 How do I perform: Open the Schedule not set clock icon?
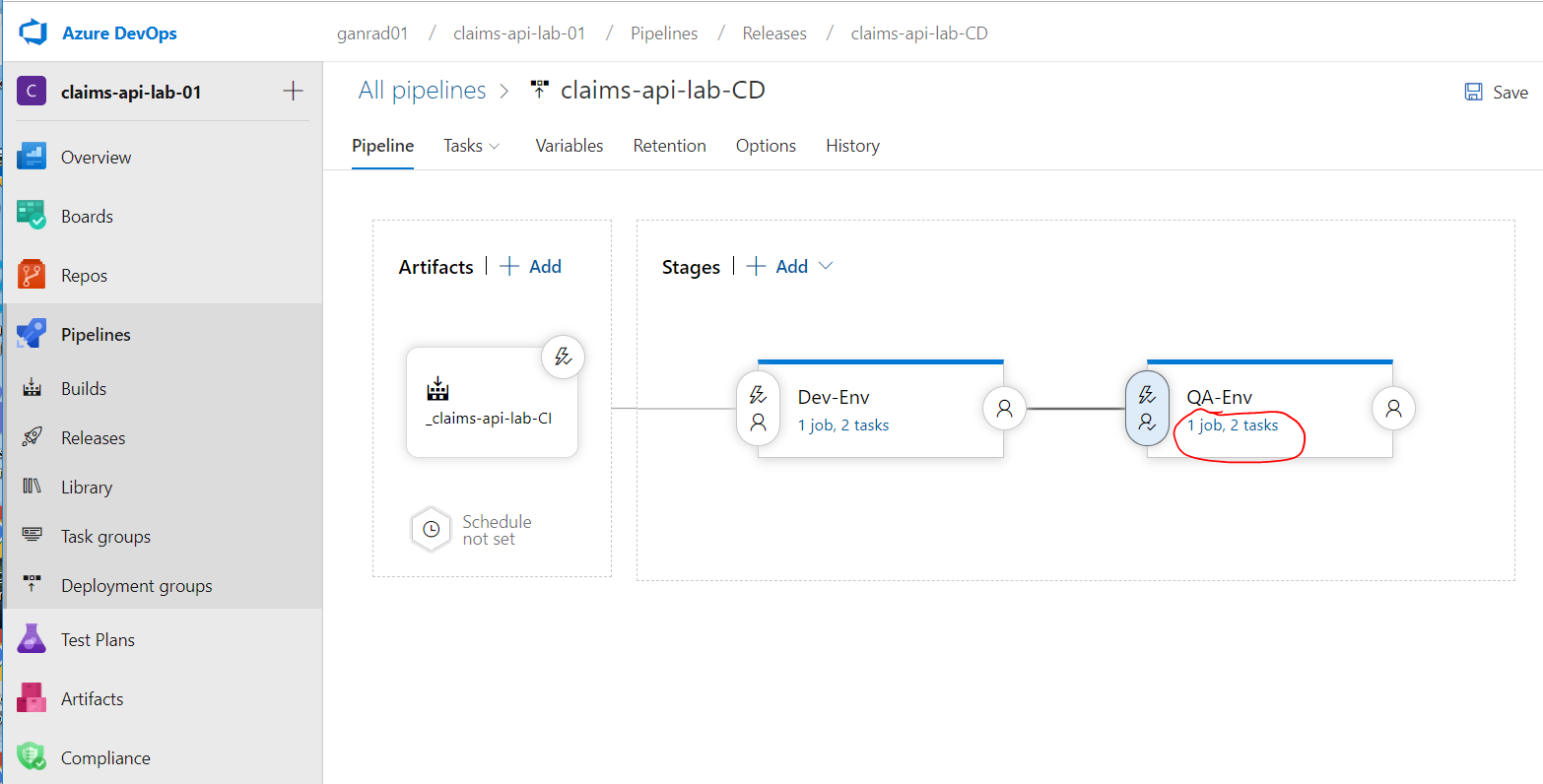coord(431,530)
